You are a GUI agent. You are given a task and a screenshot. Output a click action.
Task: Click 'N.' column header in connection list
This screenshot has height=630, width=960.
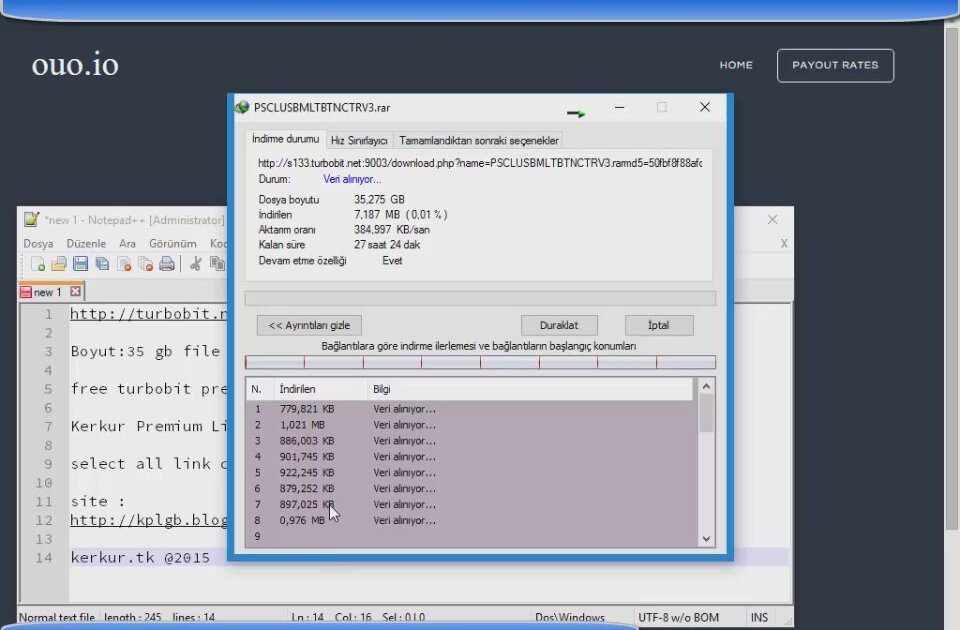coord(260,389)
